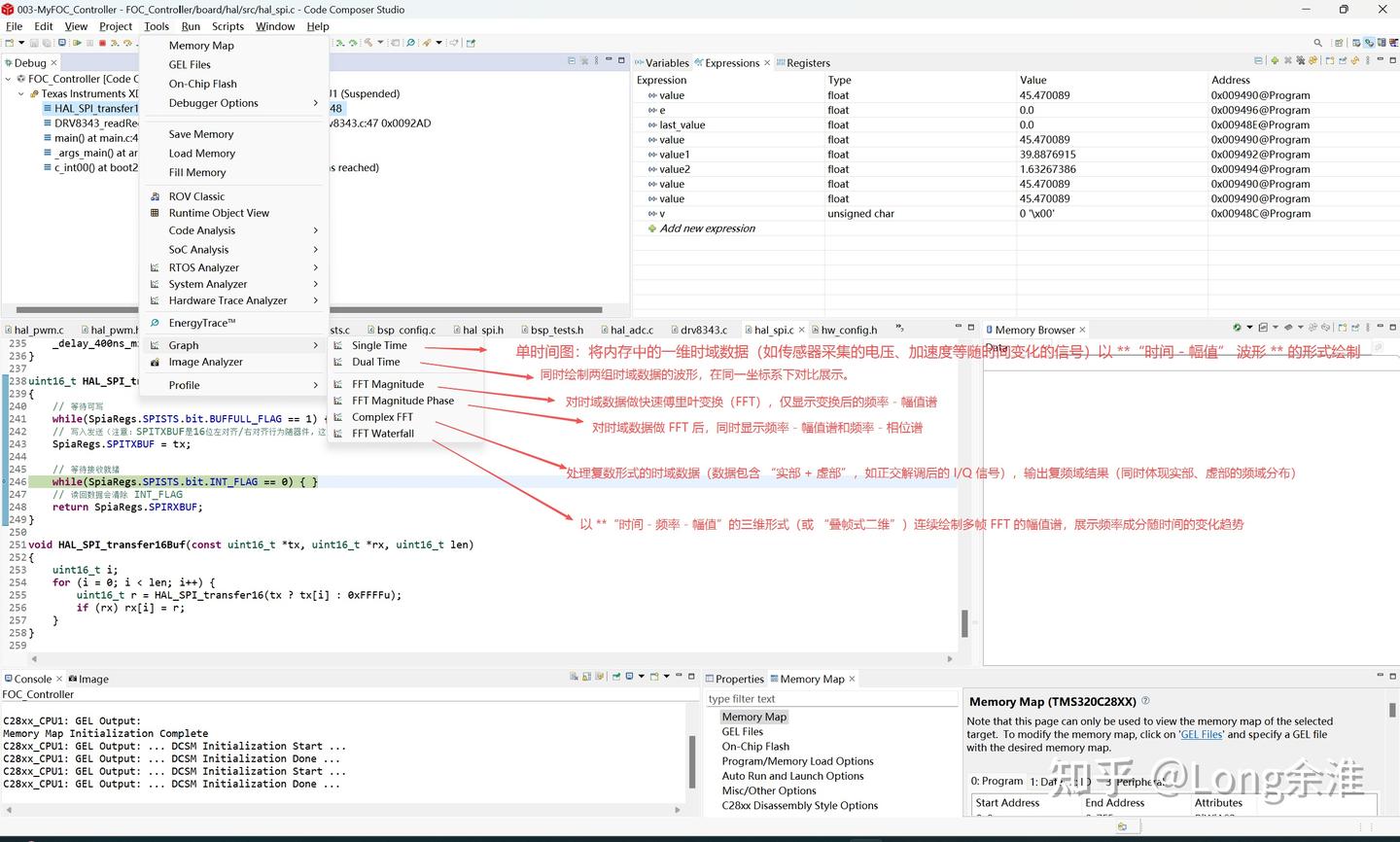Click the console vertical scrollbar thumb
Viewport: 1400px width, 842px height.
(x=692, y=761)
